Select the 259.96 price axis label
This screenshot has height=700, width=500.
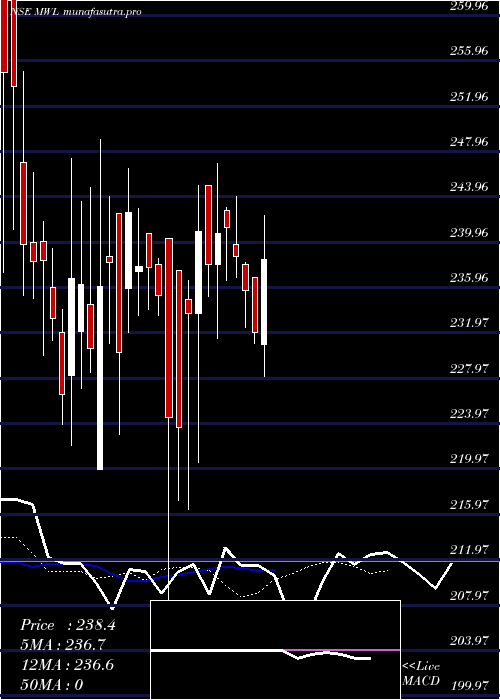pyautogui.click(x=469, y=6)
